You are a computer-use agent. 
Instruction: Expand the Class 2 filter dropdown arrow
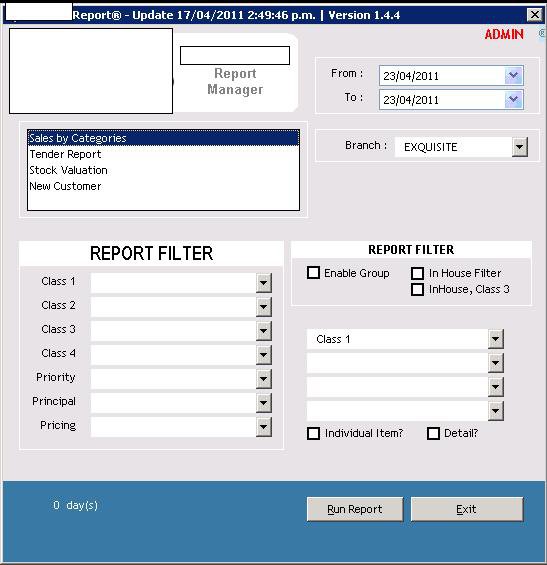pyautogui.click(x=264, y=307)
